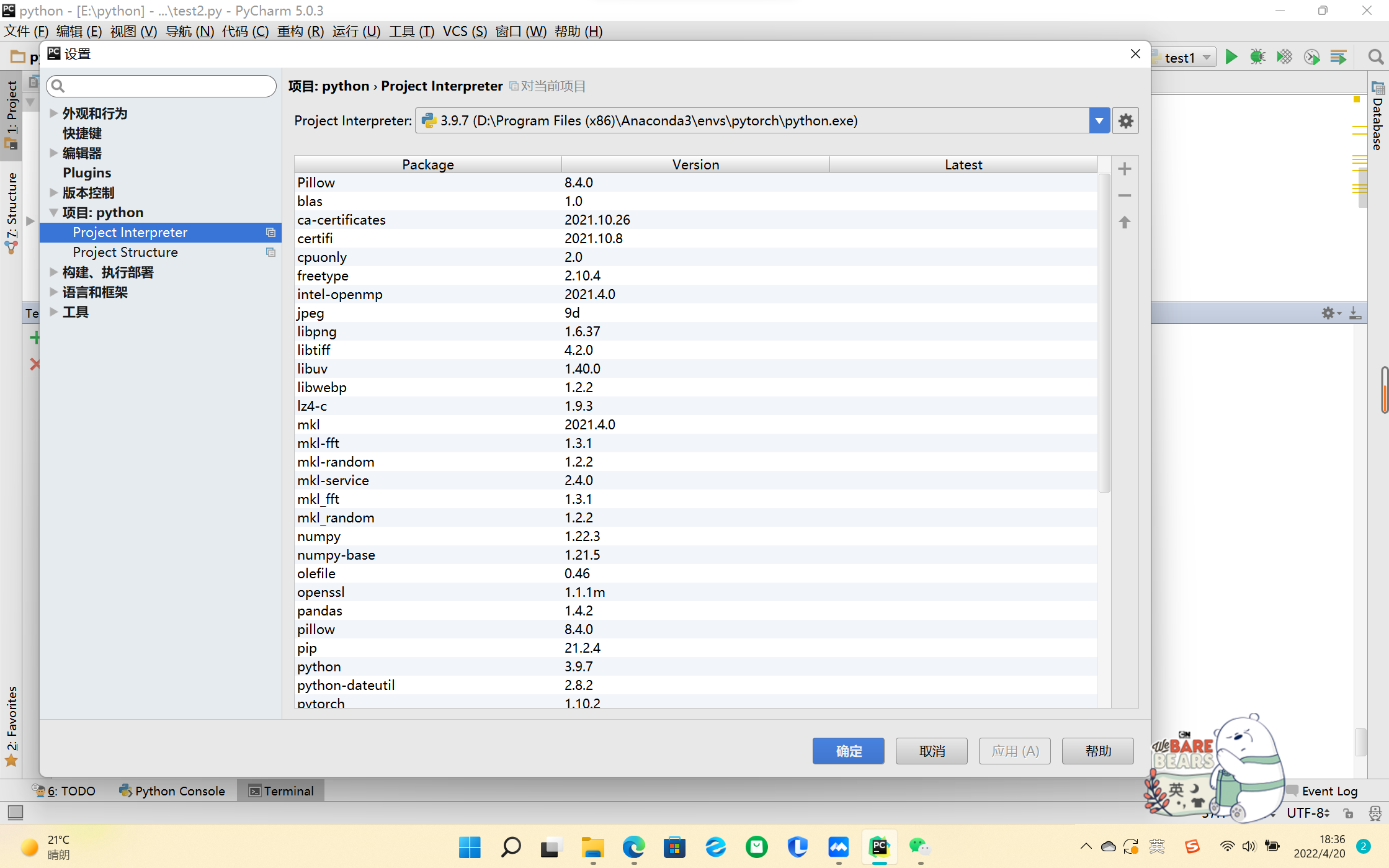Uninstall selected package with the minus icon
This screenshot has height=868, width=1389.
(x=1124, y=195)
